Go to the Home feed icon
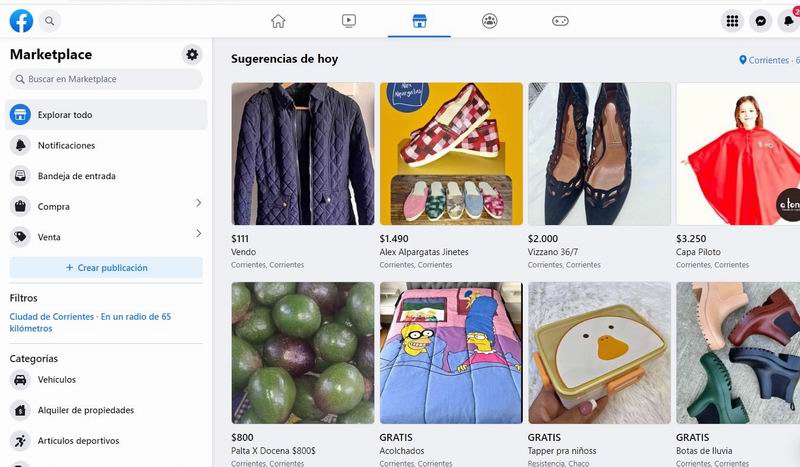The width and height of the screenshot is (800, 467). [x=278, y=21]
